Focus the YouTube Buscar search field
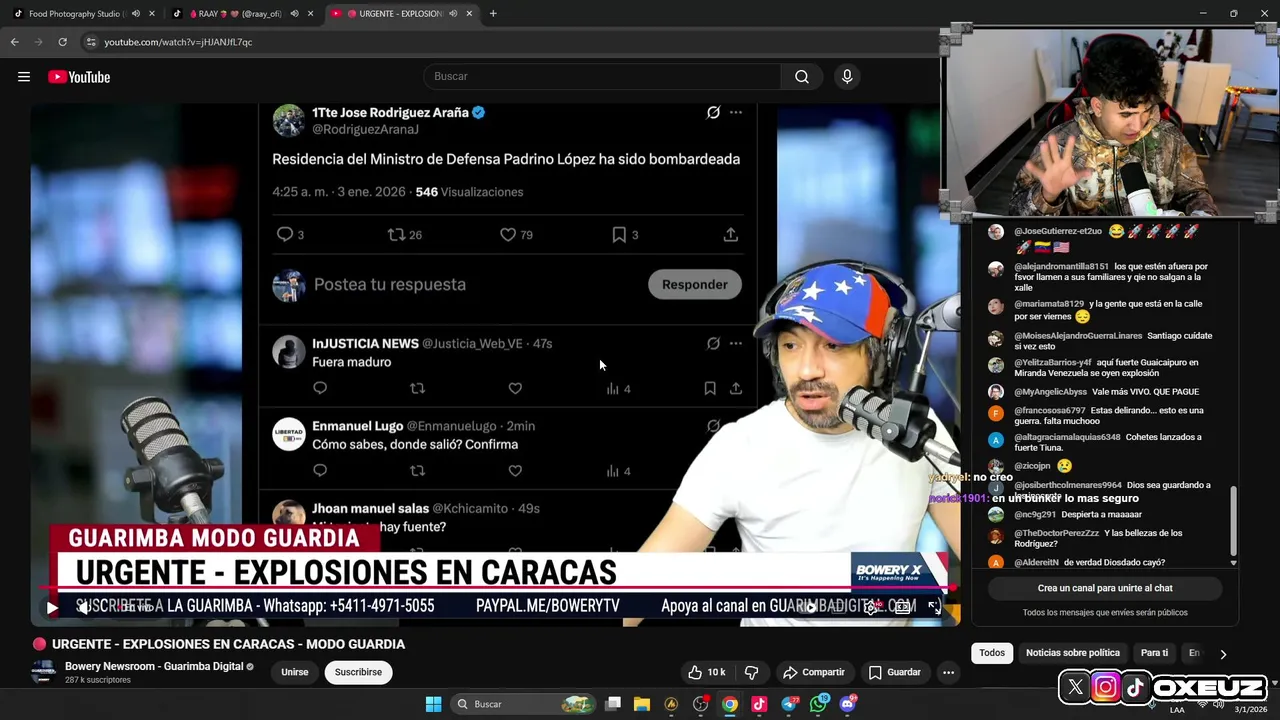Screen dimensions: 1280x720 (x=603, y=77)
